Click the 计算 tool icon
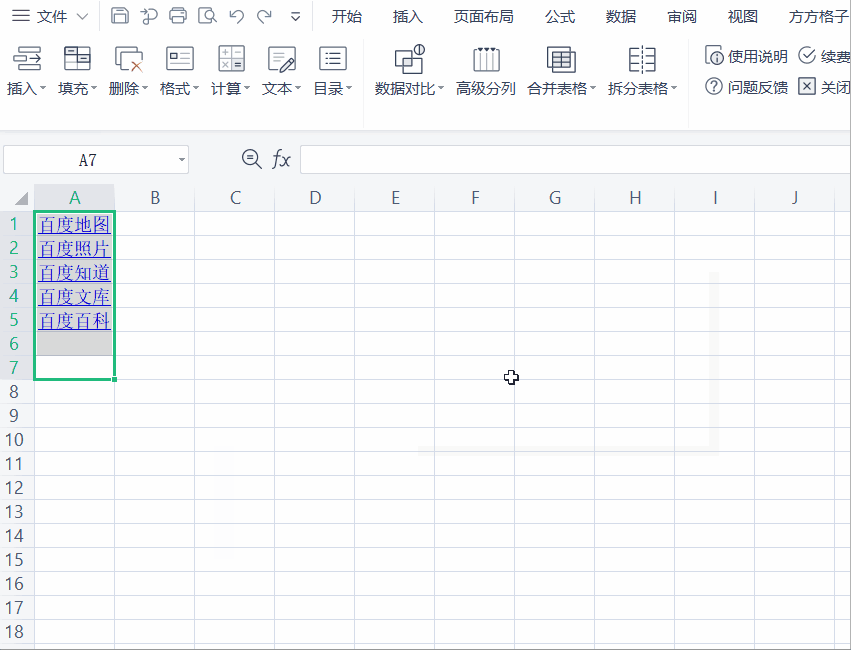Viewport: 851px width, 650px height. click(231, 58)
